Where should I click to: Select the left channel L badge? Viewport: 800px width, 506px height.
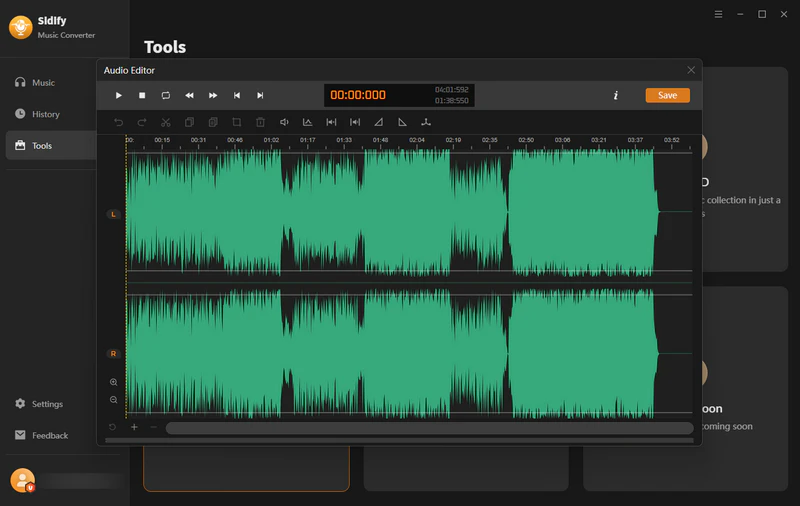pyautogui.click(x=113, y=214)
